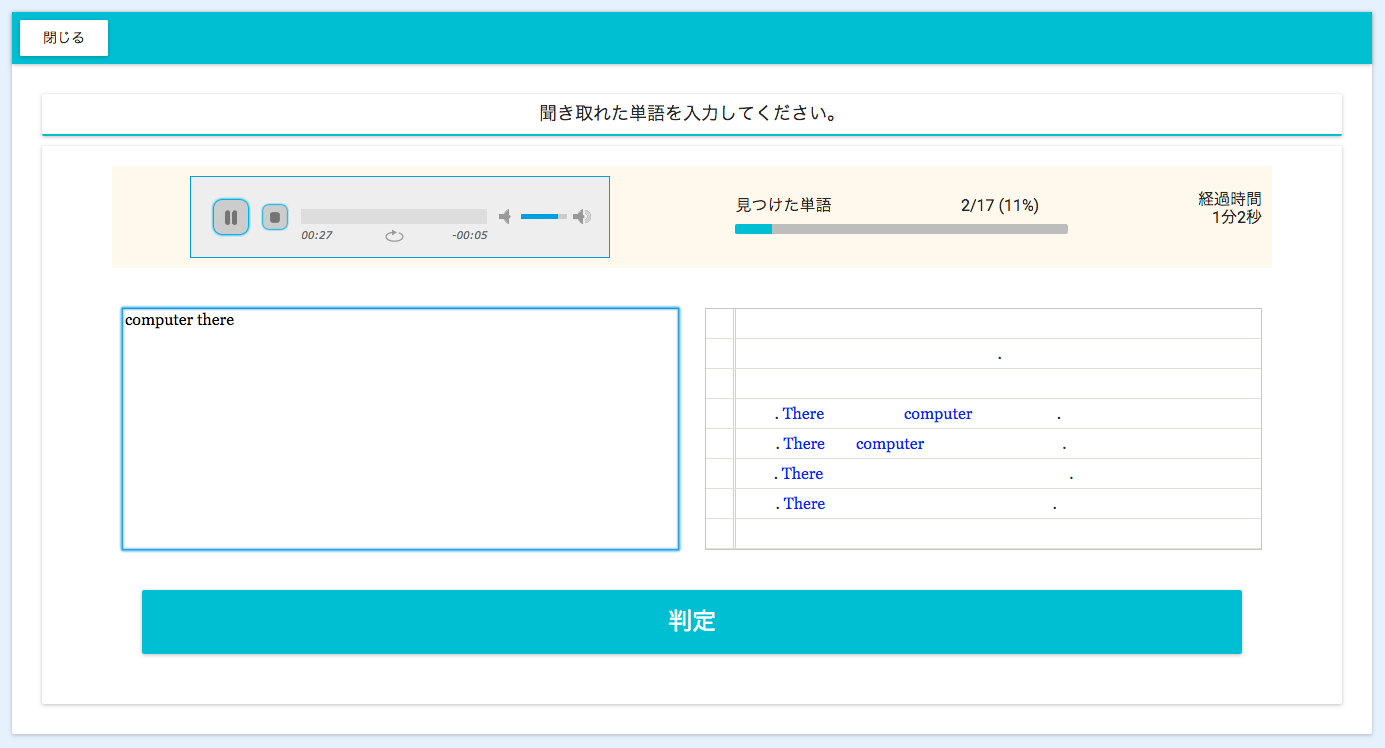1385x748 pixels.
Task: Click the remaining time -00:05 label
Action: tap(469, 236)
